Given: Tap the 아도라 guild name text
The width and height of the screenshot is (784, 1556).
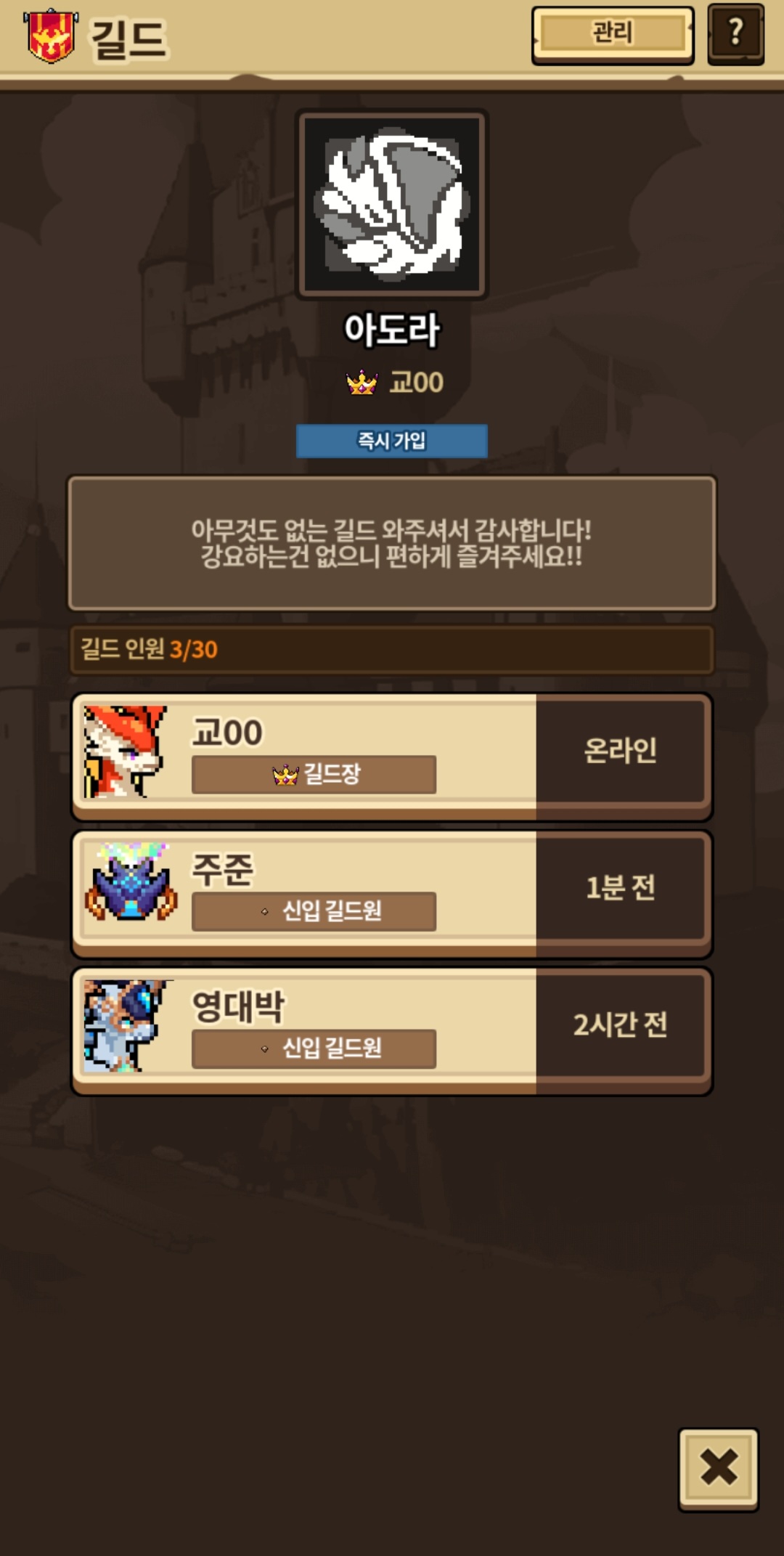Looking at the screenshot, I should (x=392, y=330).
